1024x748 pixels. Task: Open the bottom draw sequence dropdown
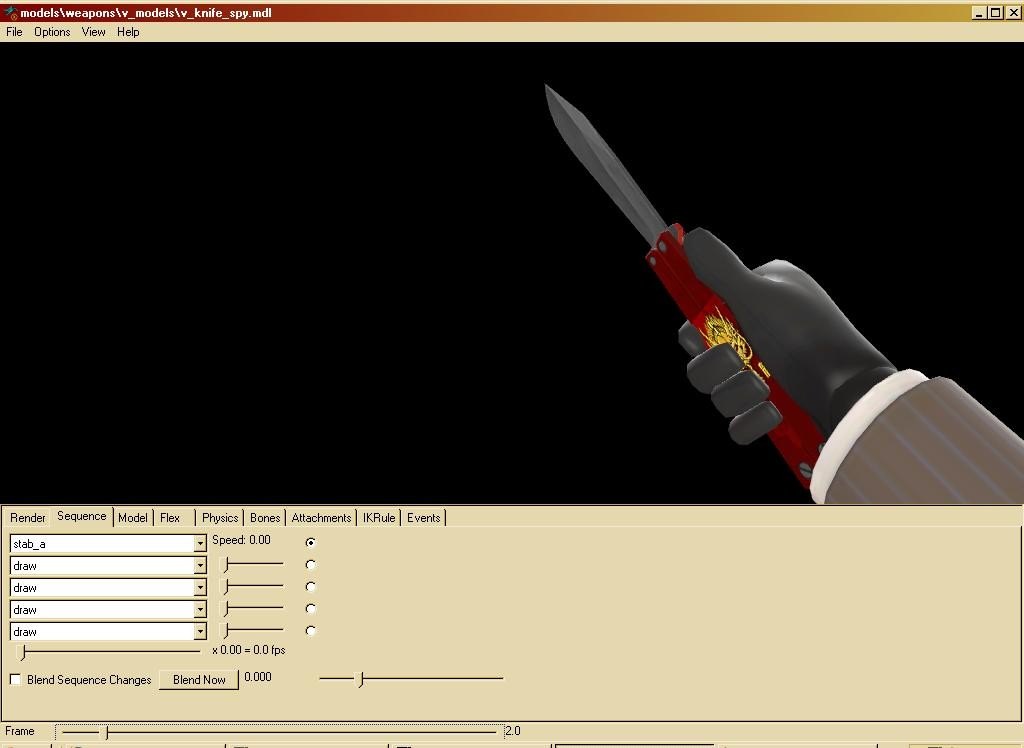pyautogui.click(x=199, y=632)
